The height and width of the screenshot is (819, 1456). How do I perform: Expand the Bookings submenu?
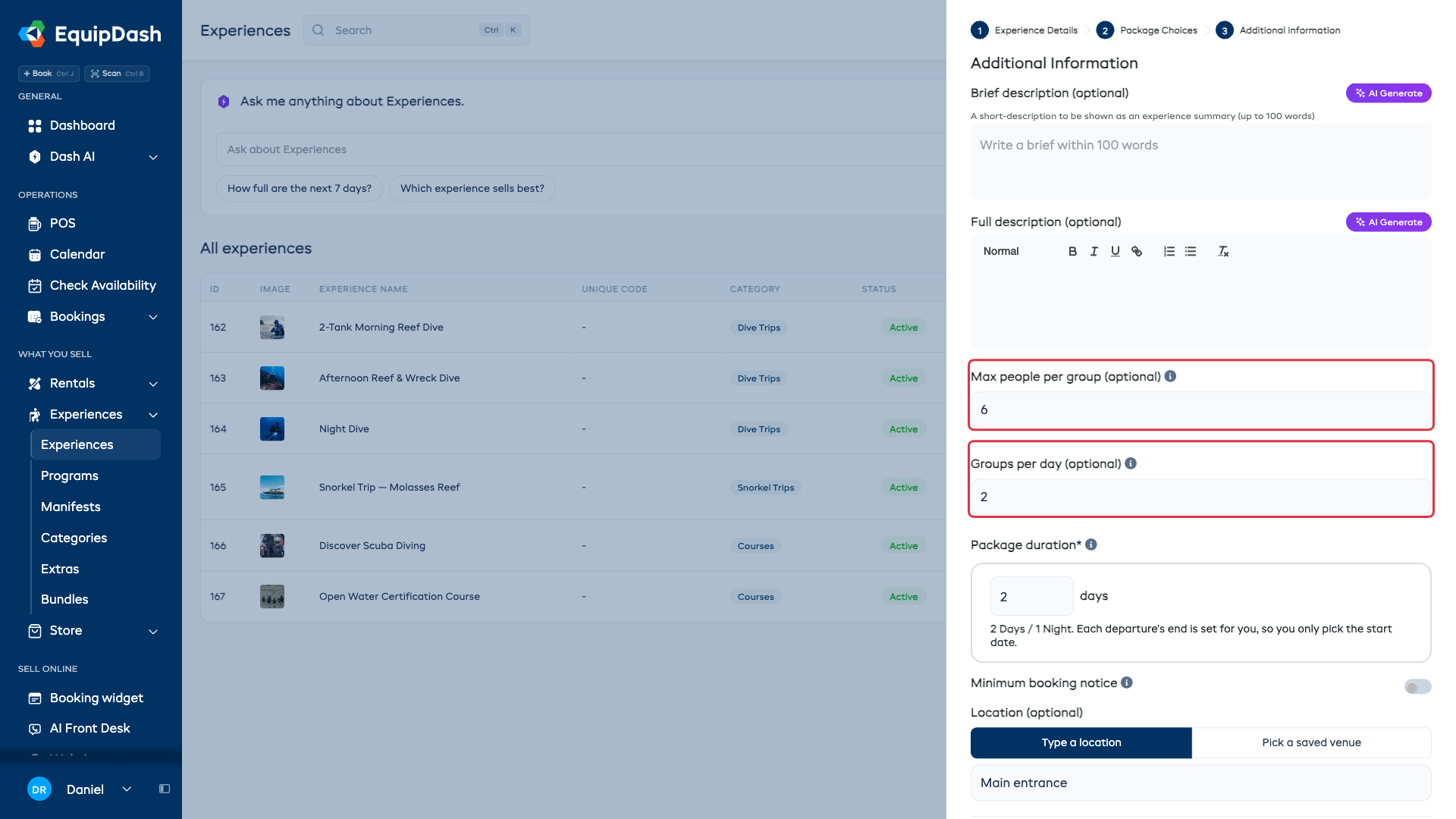coord(153,317)
